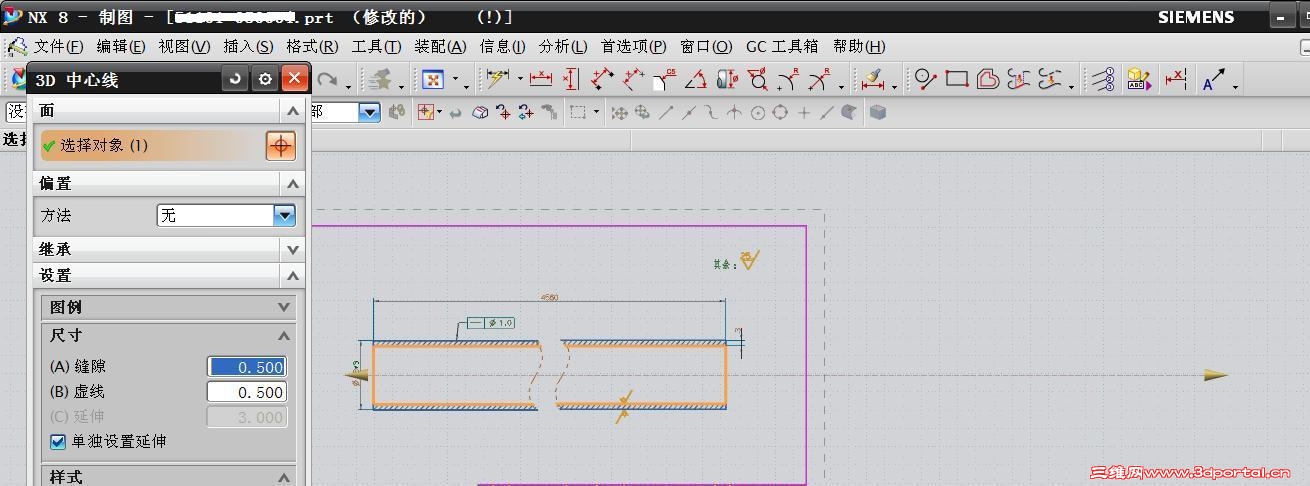Click the Fit View icon in toolbar

click(x=433, y=79)
